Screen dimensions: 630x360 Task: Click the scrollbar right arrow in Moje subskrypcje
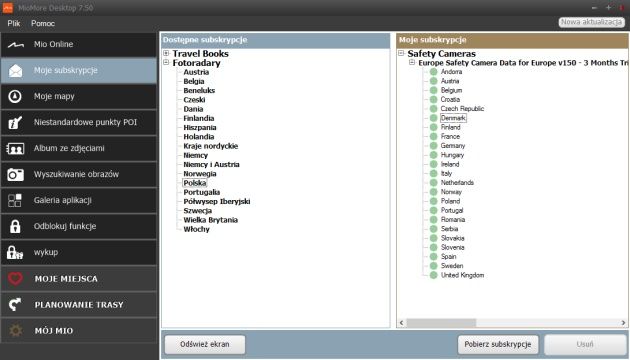click(x=623, y=323)
